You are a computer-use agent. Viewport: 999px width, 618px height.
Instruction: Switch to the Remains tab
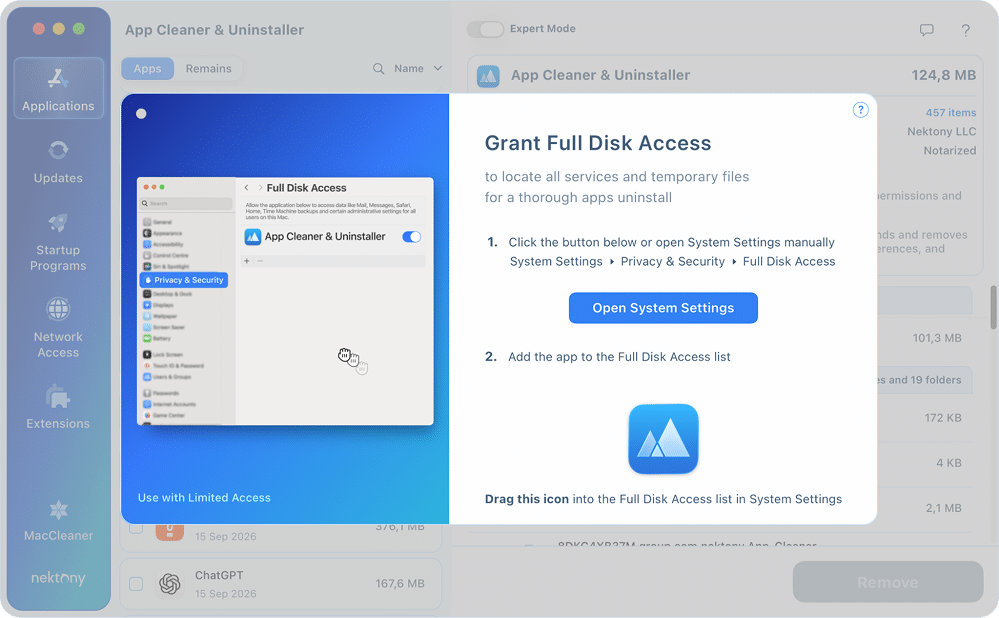point(208,69)
